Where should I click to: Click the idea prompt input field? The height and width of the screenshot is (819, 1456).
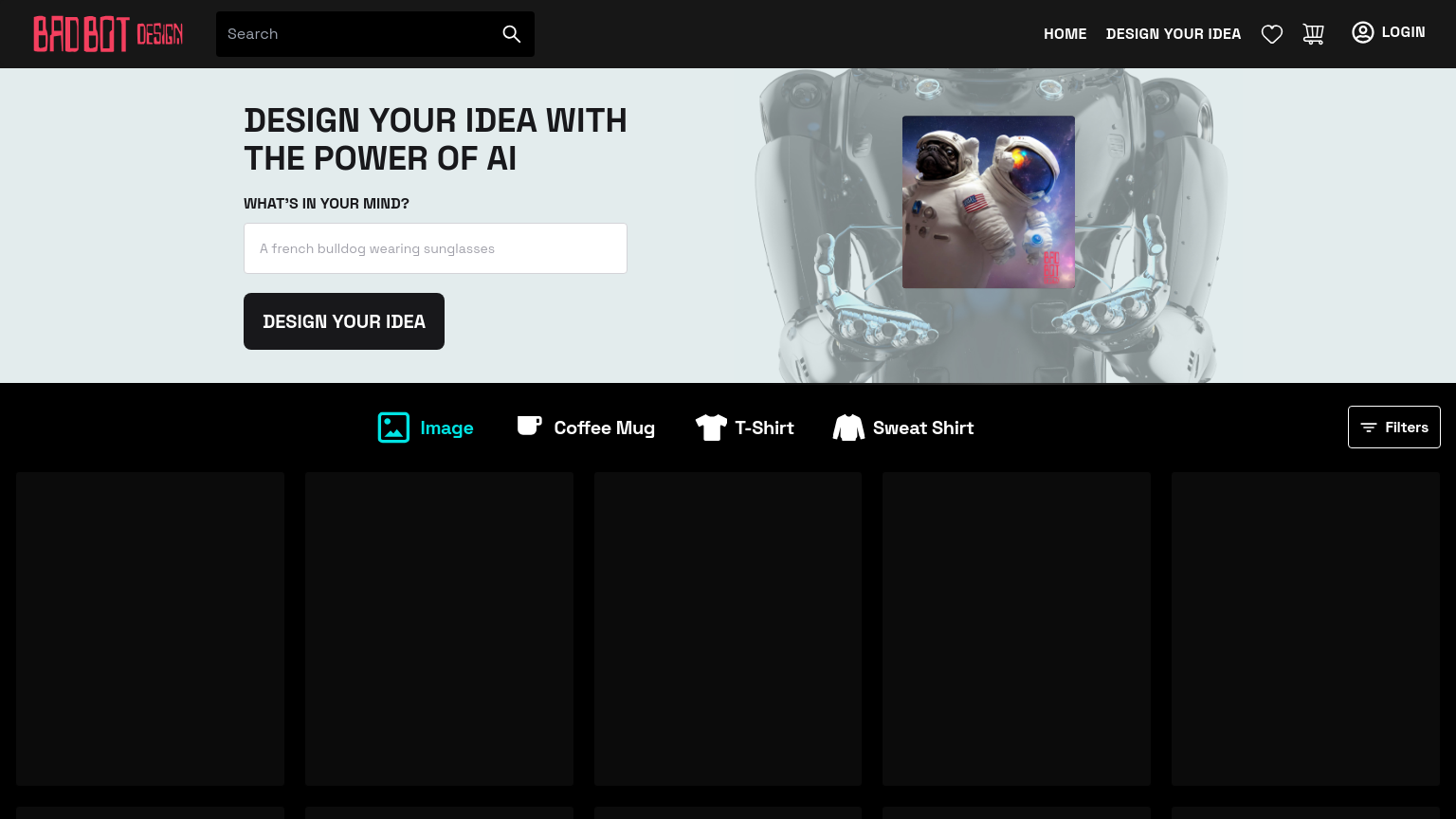coord(435,248)
